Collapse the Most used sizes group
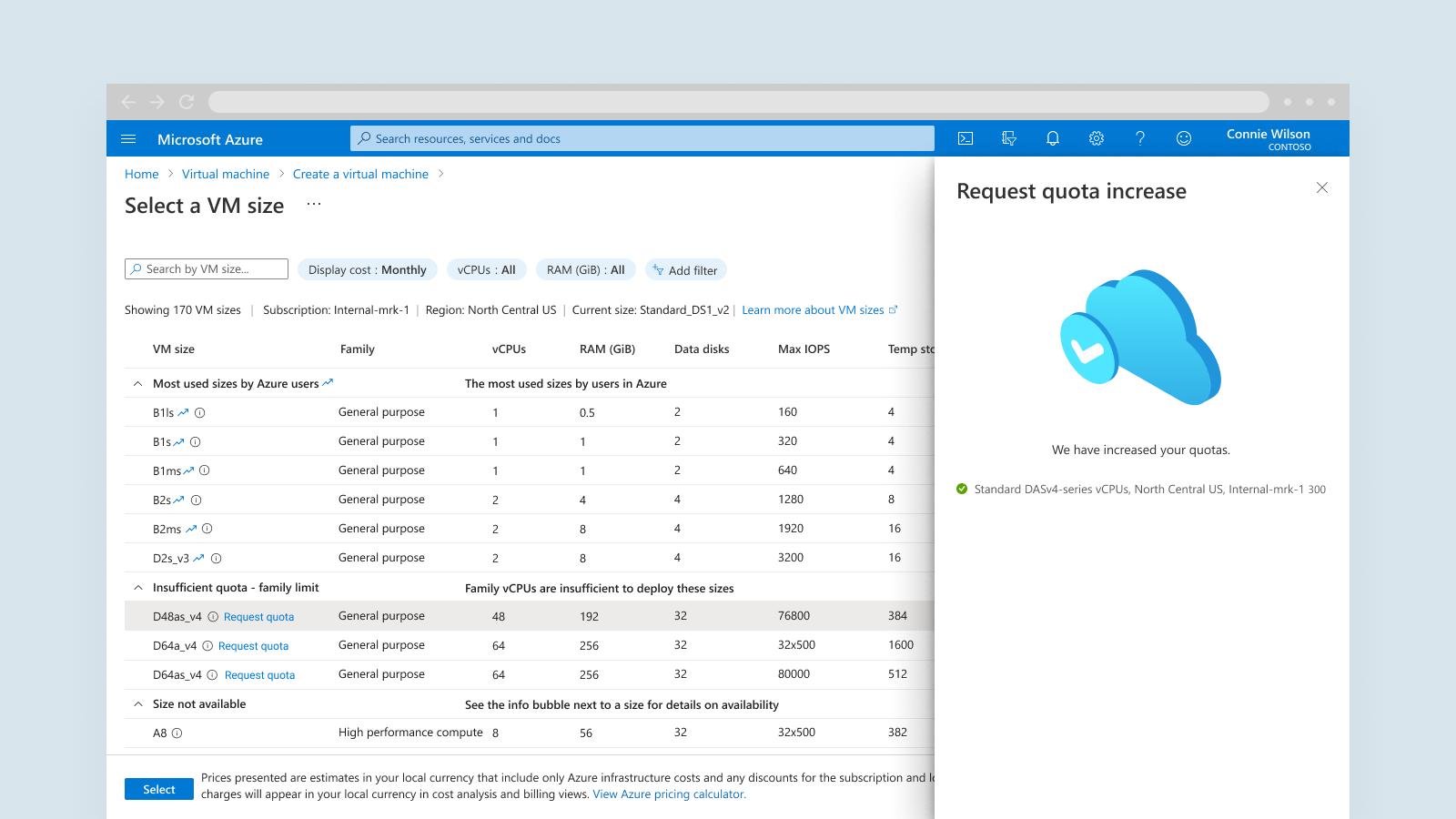Image resolution: width=1456 pixels, height=819 pixels. tap(138, 384)
